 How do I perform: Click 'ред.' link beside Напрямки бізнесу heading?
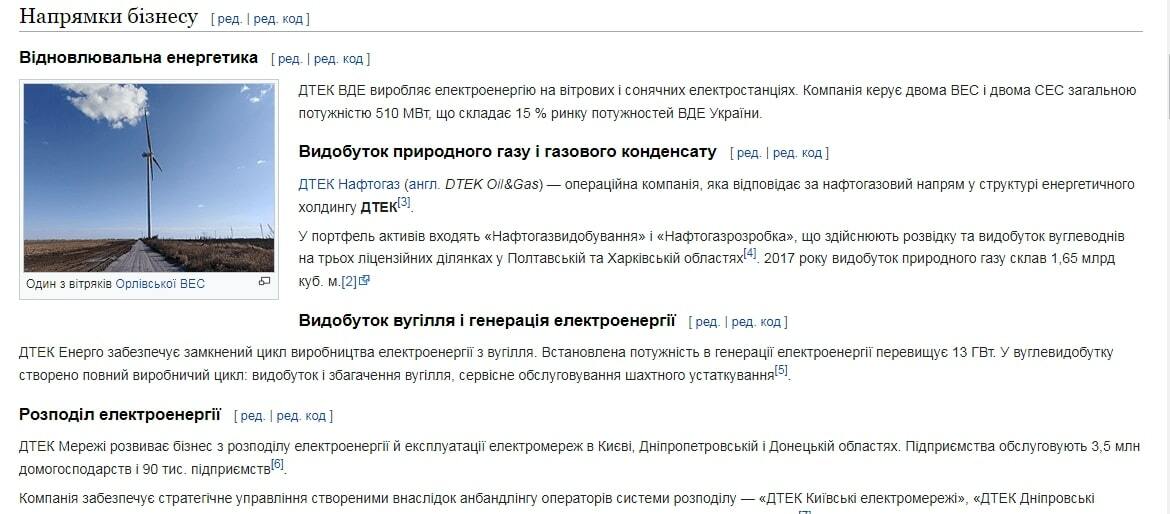point(229,19)
